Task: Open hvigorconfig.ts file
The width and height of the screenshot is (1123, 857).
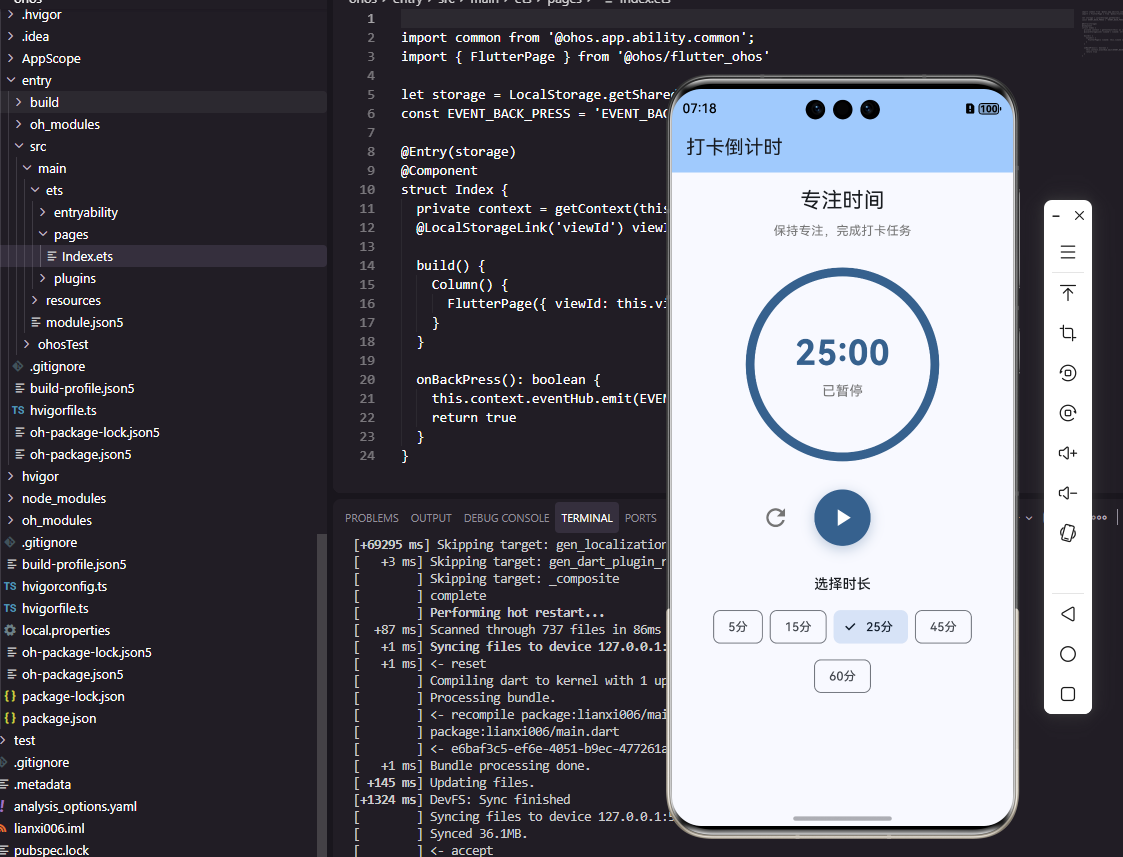Action: [163, 586]
